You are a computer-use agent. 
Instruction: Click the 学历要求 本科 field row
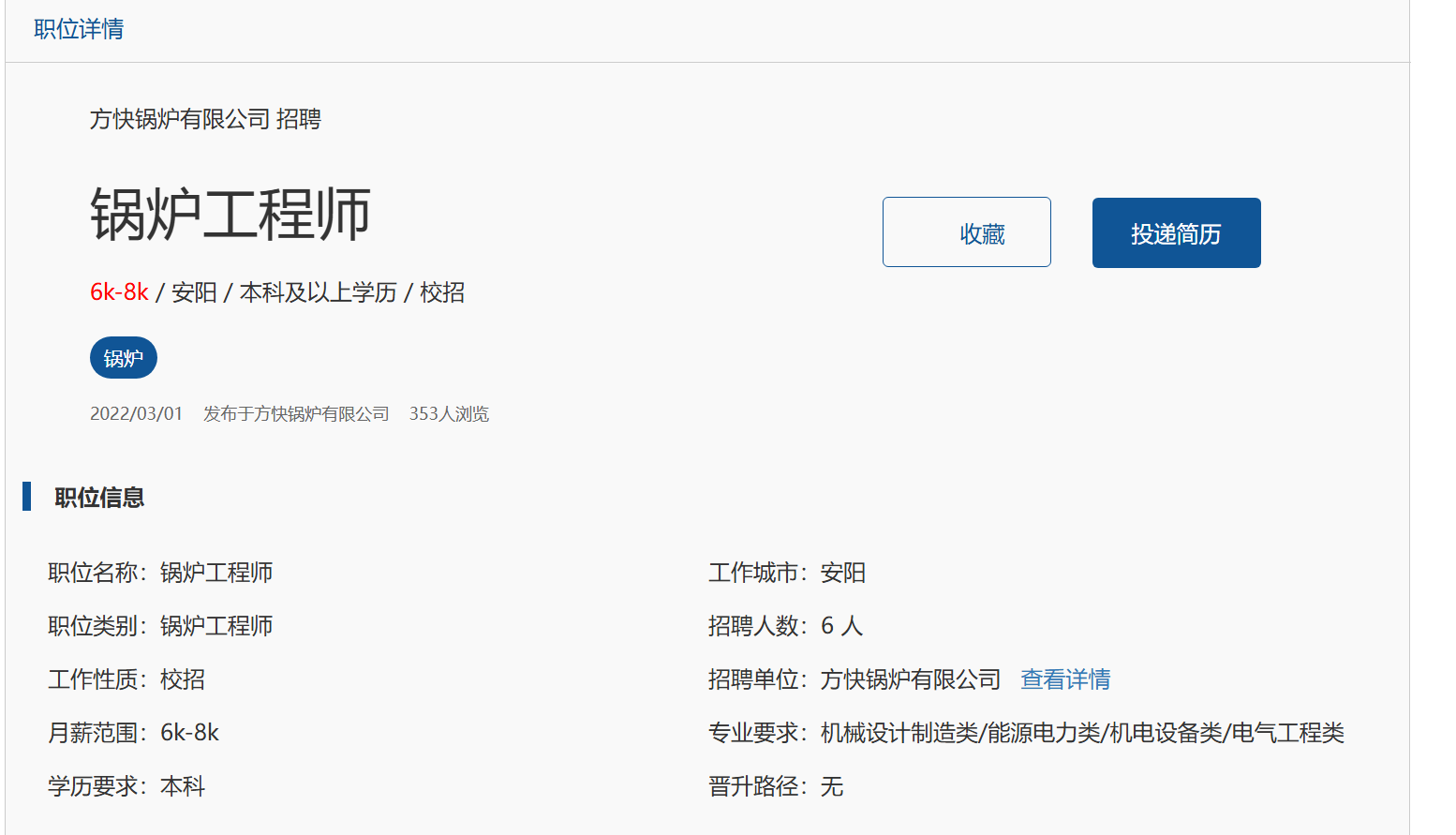pyautogui.click(x=126, y=786)
